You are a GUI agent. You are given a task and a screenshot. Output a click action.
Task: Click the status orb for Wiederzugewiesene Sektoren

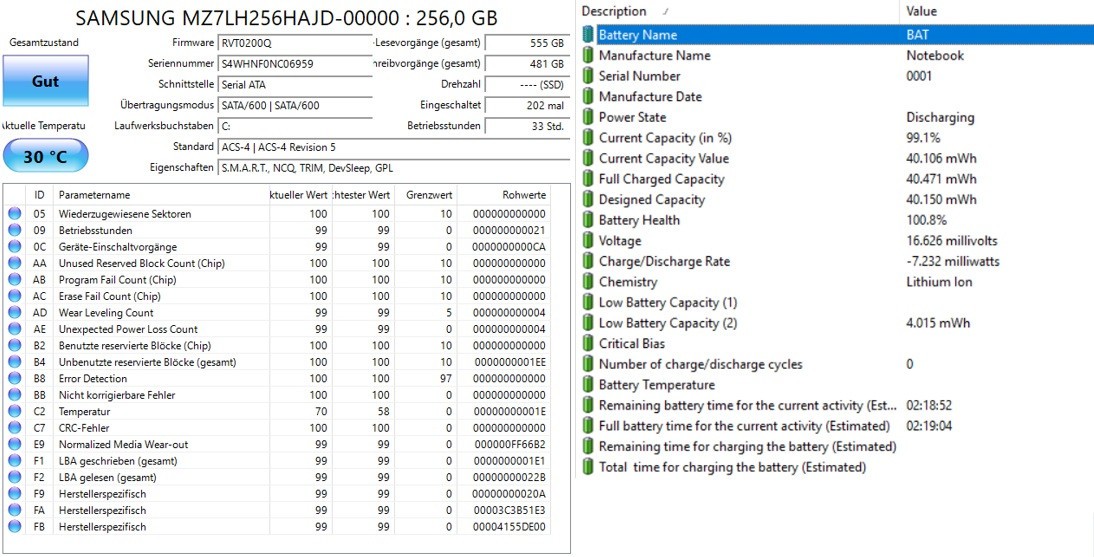15,214
